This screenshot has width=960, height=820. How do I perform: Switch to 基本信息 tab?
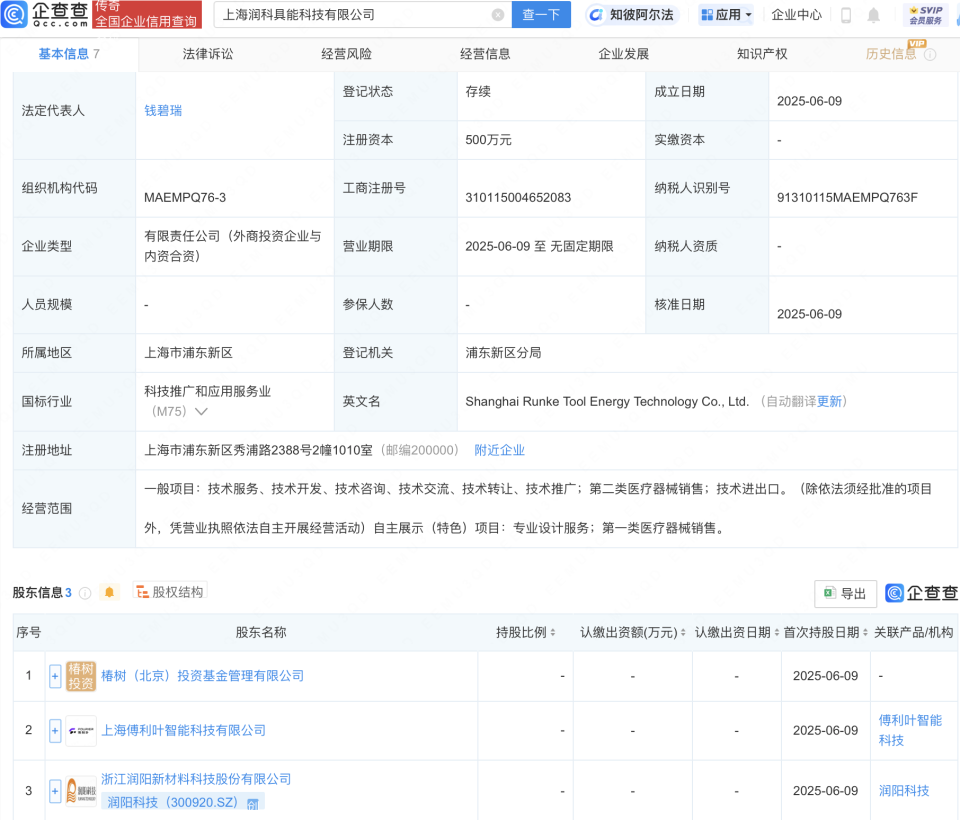point(69,54)
